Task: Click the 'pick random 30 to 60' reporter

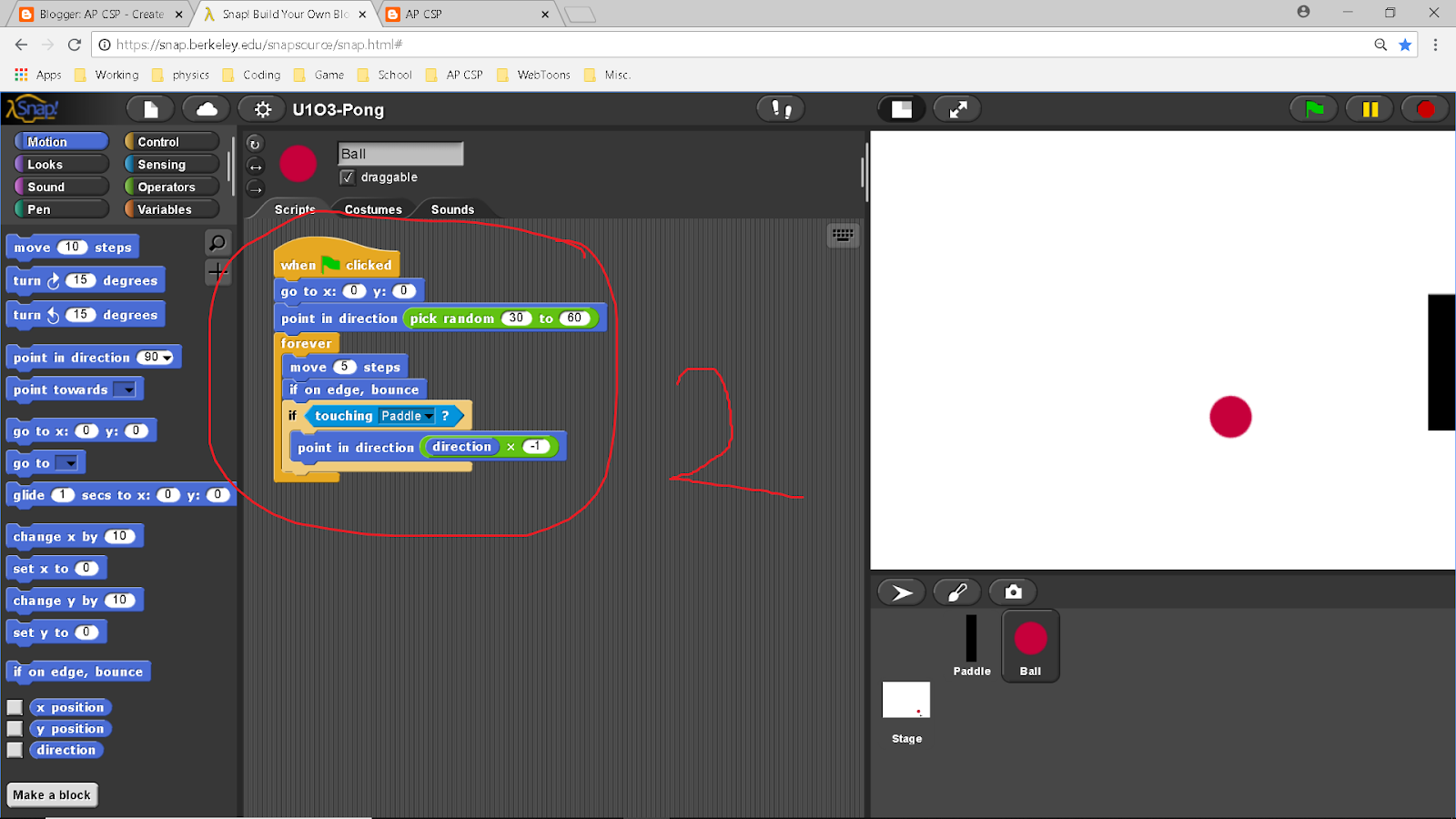Action: tap(500, 318)
